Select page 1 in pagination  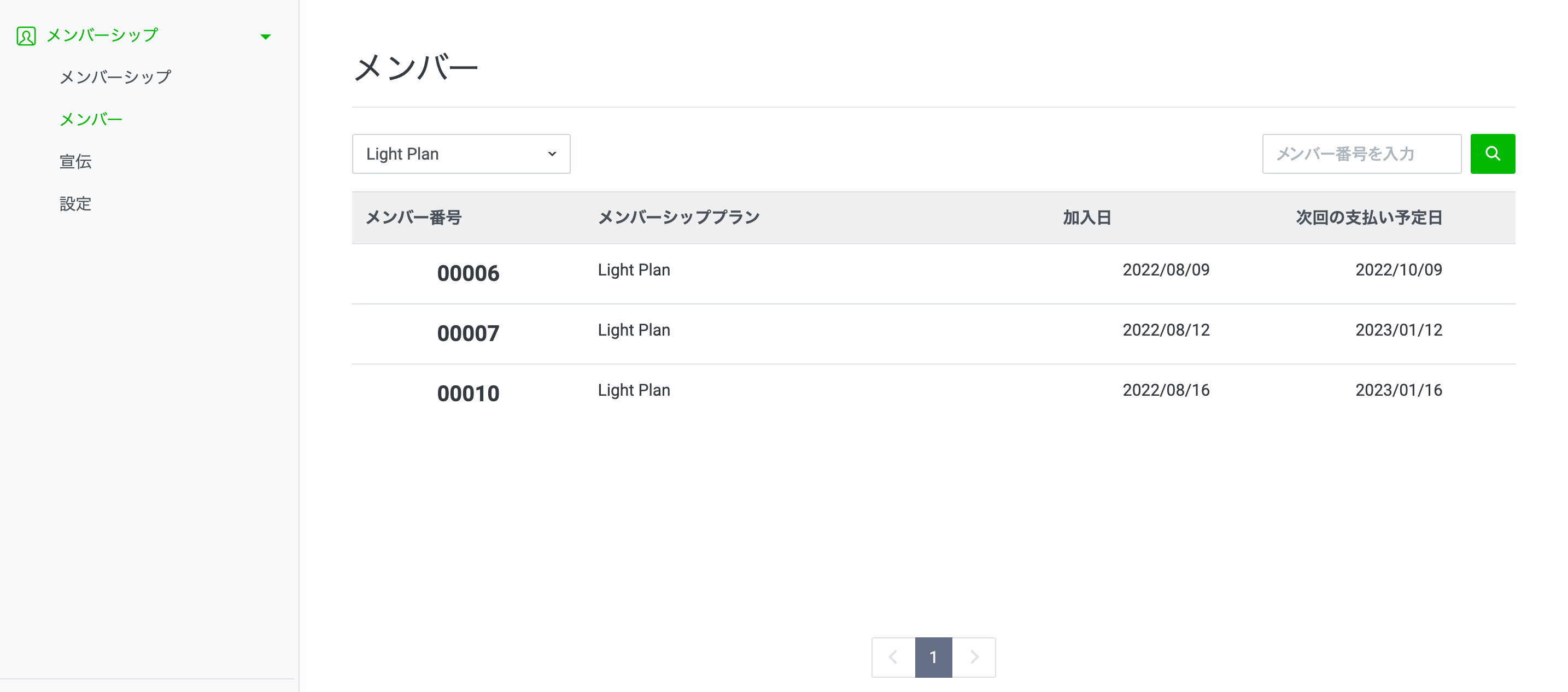point(933,656)
